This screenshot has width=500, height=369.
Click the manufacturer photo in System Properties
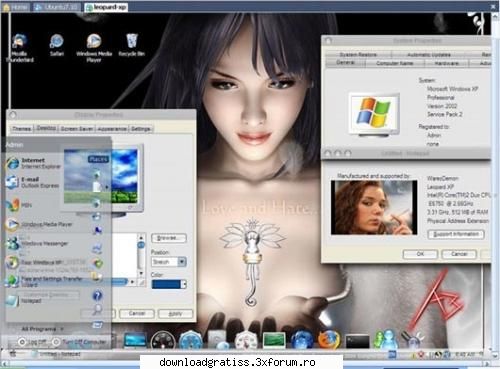click(x=374, y=207)
